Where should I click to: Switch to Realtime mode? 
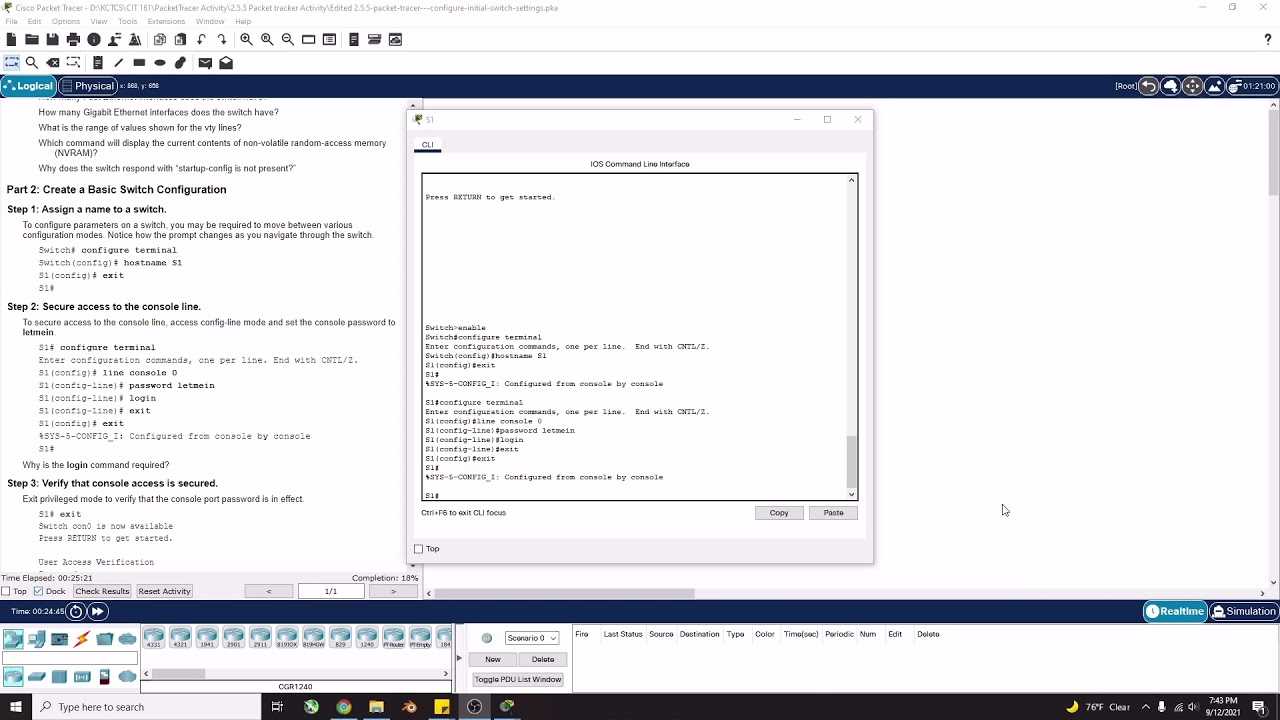(x=1175, y=611)
